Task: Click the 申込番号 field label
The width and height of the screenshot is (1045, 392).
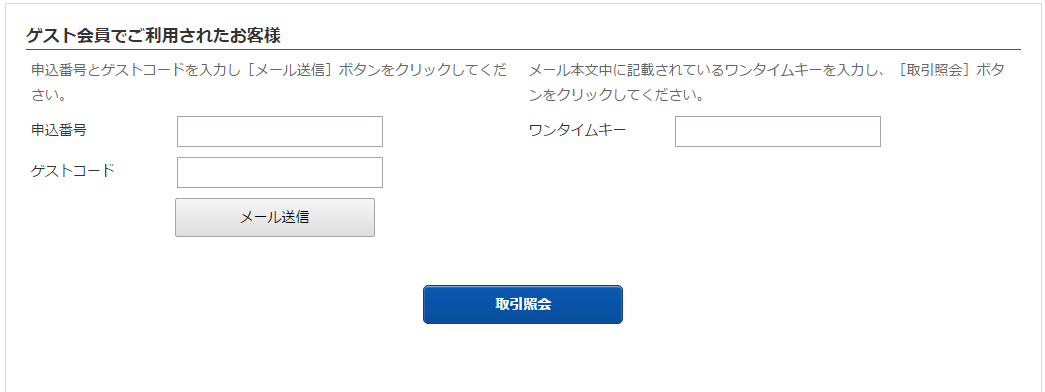Action: tap(59, 130)
